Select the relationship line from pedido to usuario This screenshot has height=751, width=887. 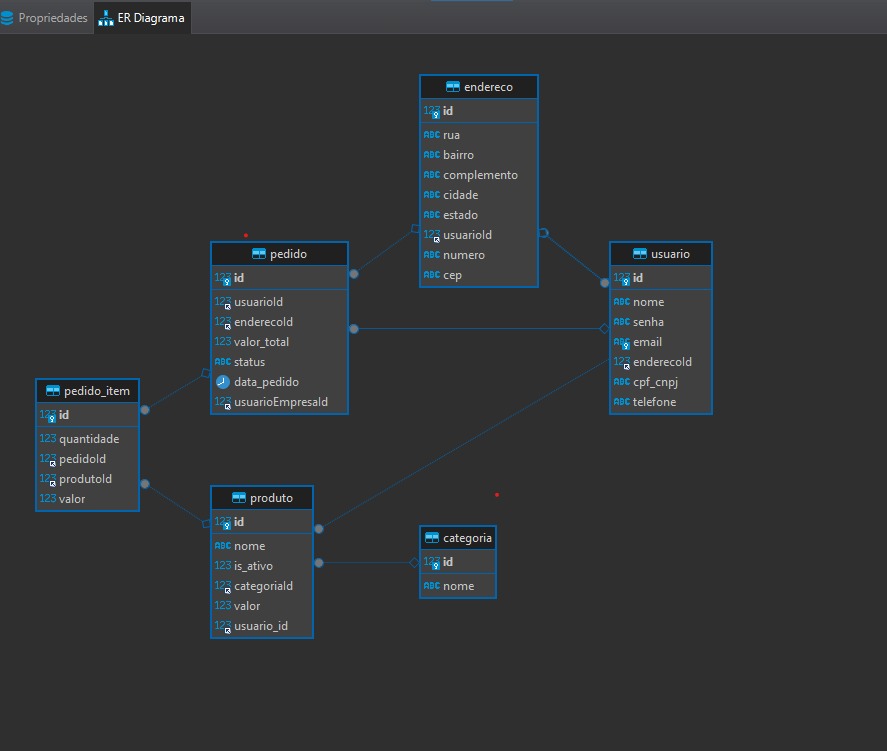479,329
